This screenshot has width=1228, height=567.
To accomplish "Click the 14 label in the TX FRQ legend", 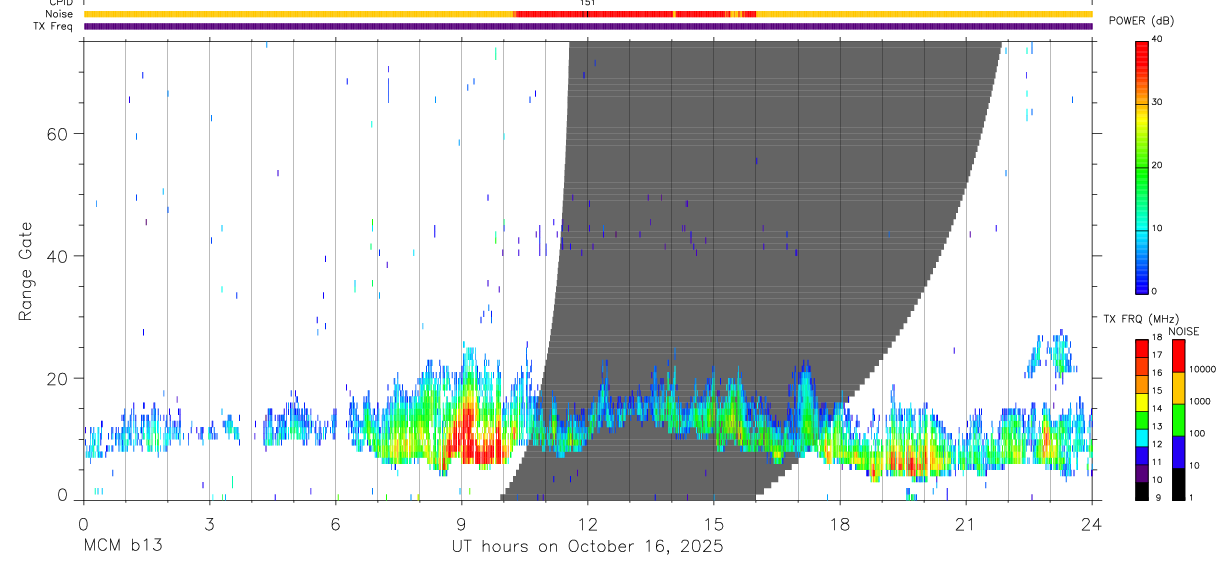I will point(1157,408).
